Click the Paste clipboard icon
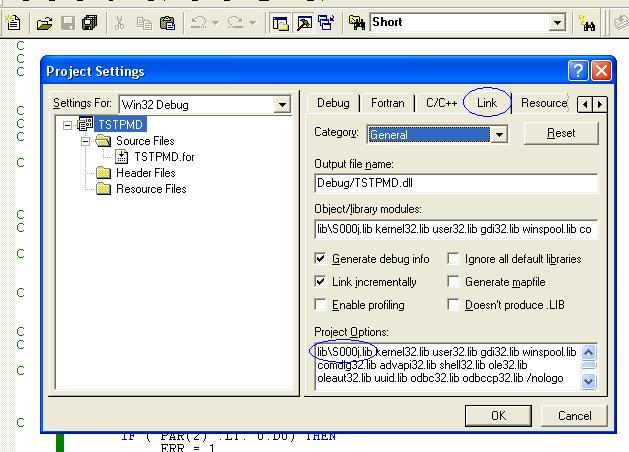Screen dimensions: 629x452 168,22
